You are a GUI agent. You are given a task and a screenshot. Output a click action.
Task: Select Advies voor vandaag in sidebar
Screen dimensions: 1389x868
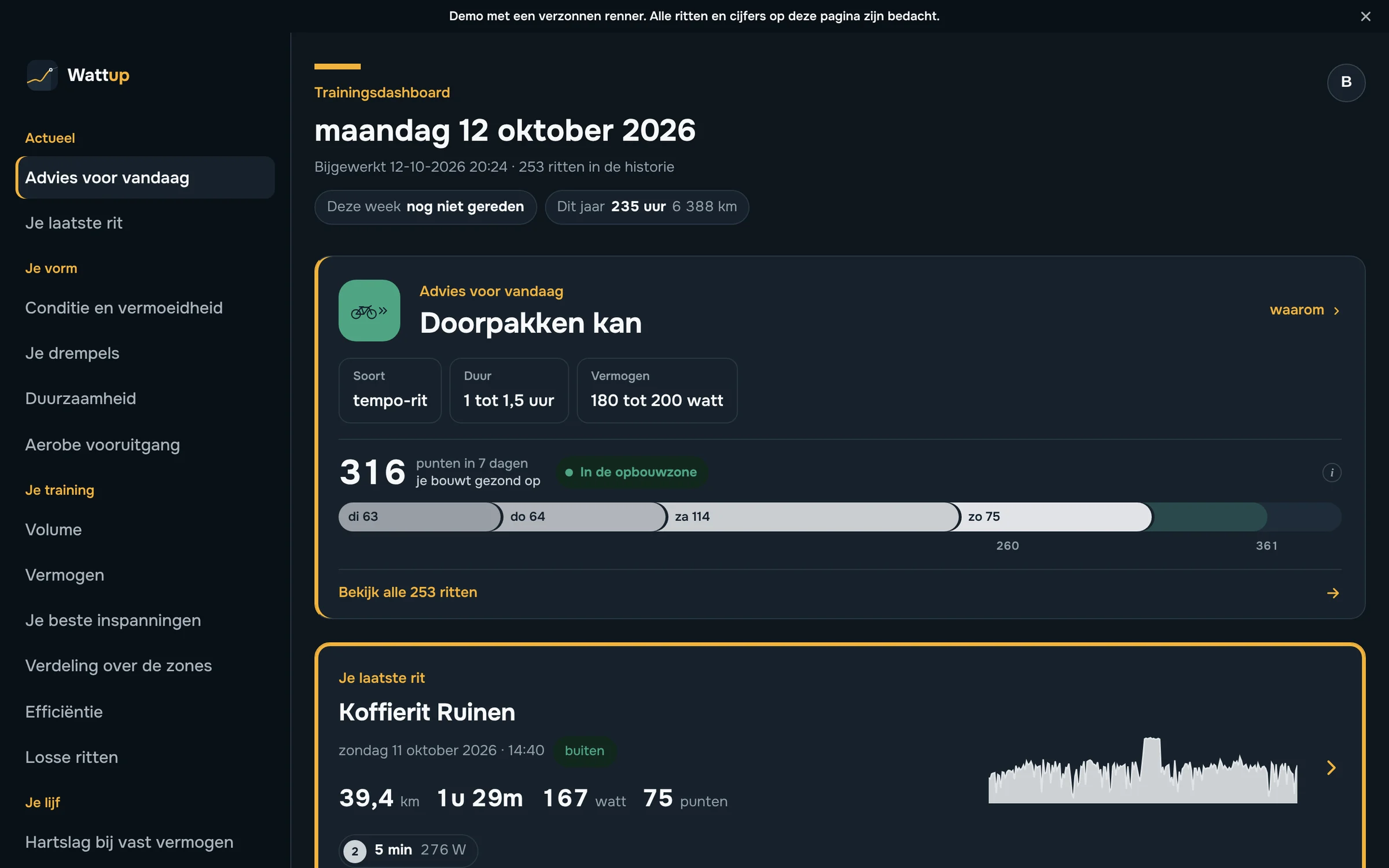pos(145,178)
